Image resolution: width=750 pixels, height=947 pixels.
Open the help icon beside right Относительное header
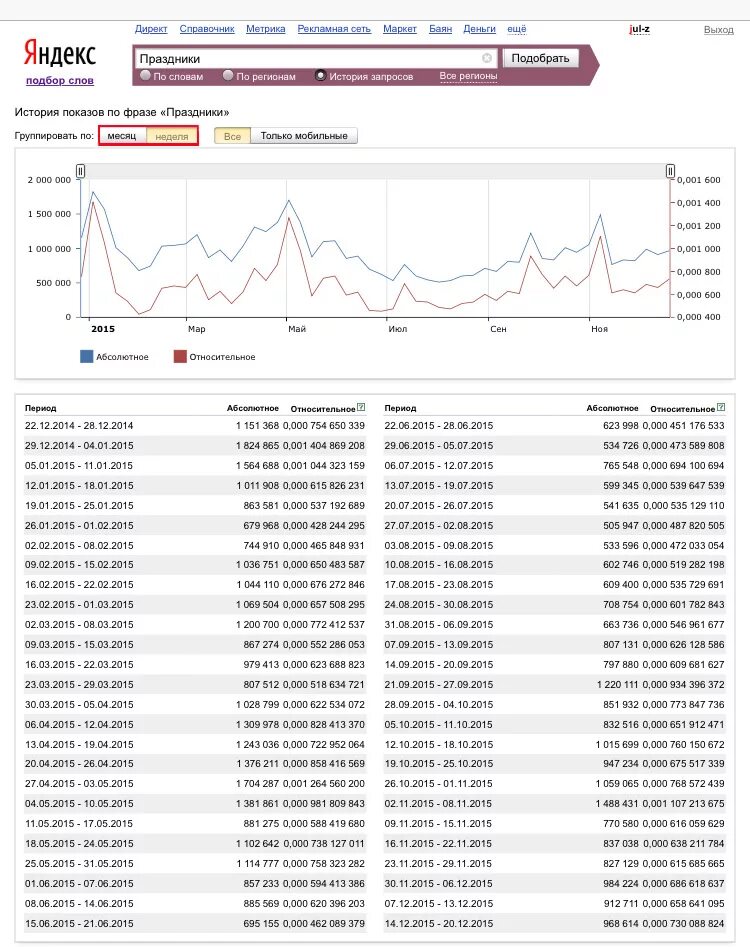721,408
